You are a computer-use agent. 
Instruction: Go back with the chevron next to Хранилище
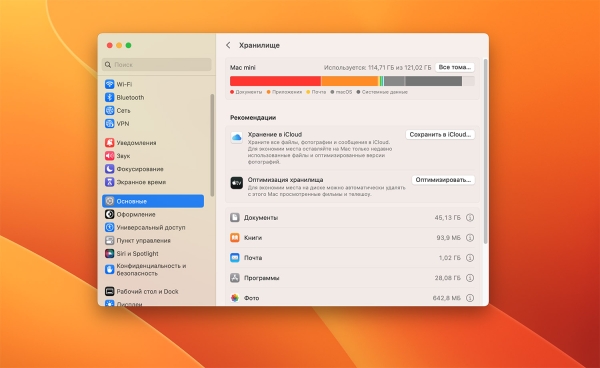pyautogui.click(x=228, y=45)
